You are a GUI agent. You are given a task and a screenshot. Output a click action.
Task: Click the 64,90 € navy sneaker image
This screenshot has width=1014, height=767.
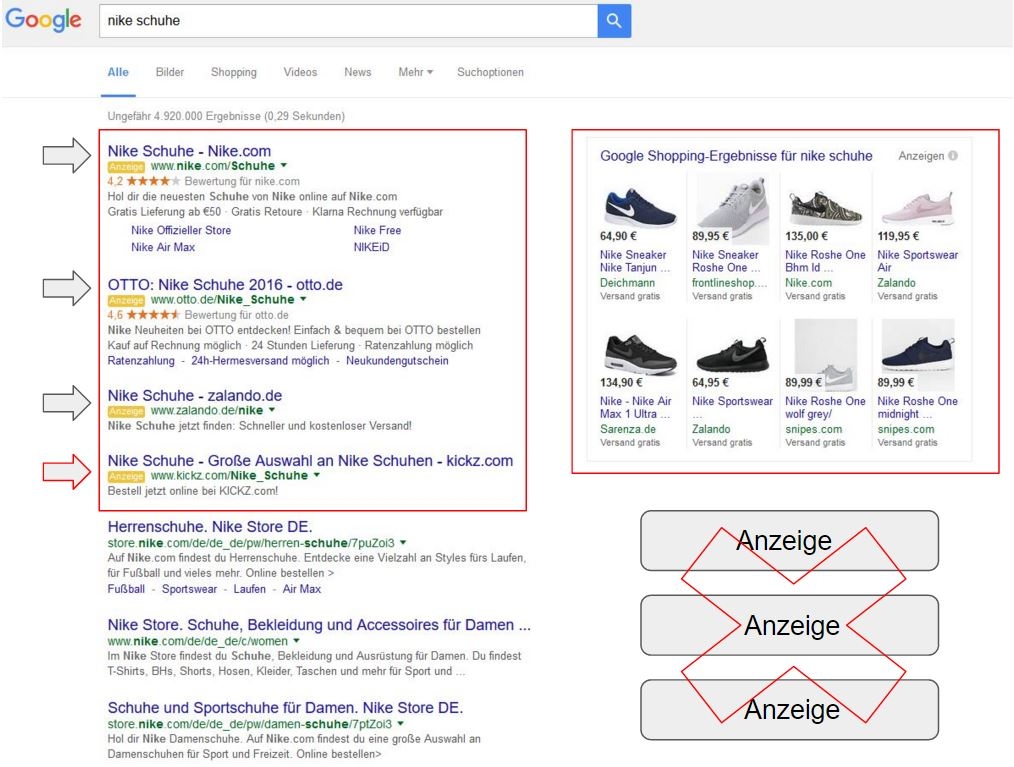pos(639,206)
